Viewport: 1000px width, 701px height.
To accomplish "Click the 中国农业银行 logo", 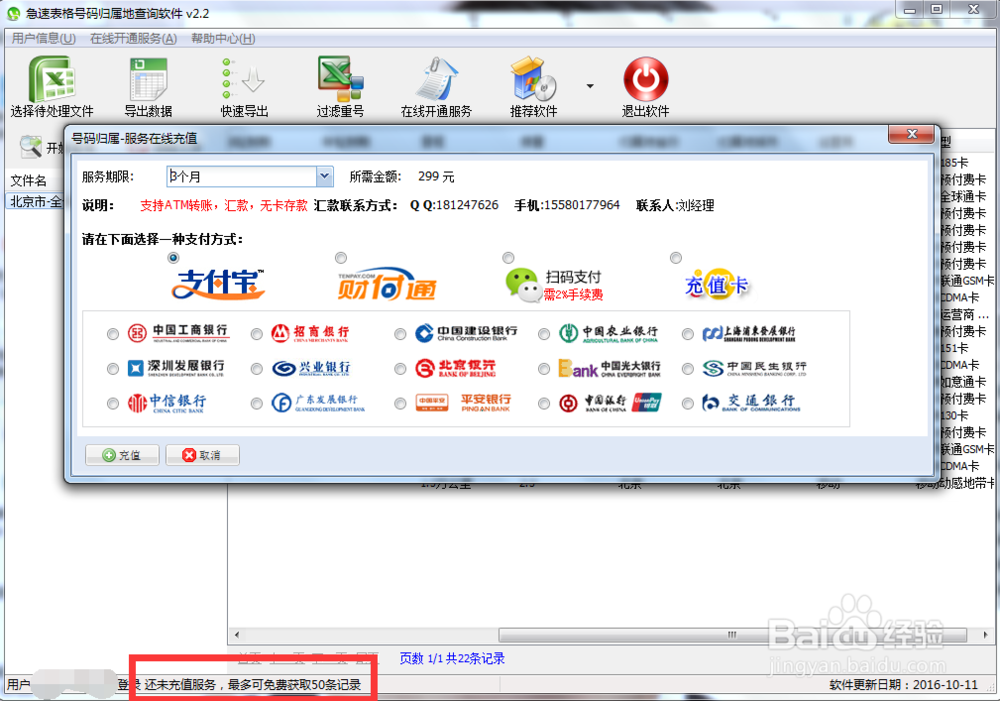I will click(608, 333).
